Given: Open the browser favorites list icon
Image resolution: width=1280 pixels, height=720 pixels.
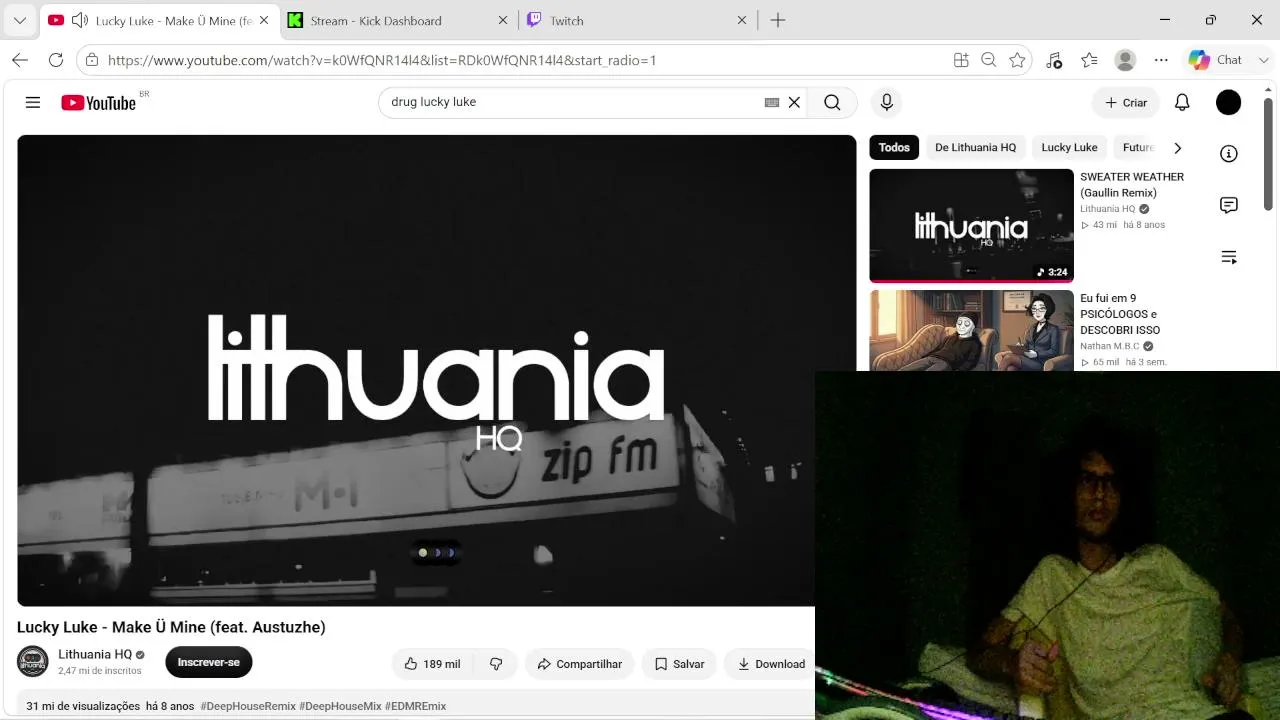Looking at the screenshot, I should pos(1090,60).
